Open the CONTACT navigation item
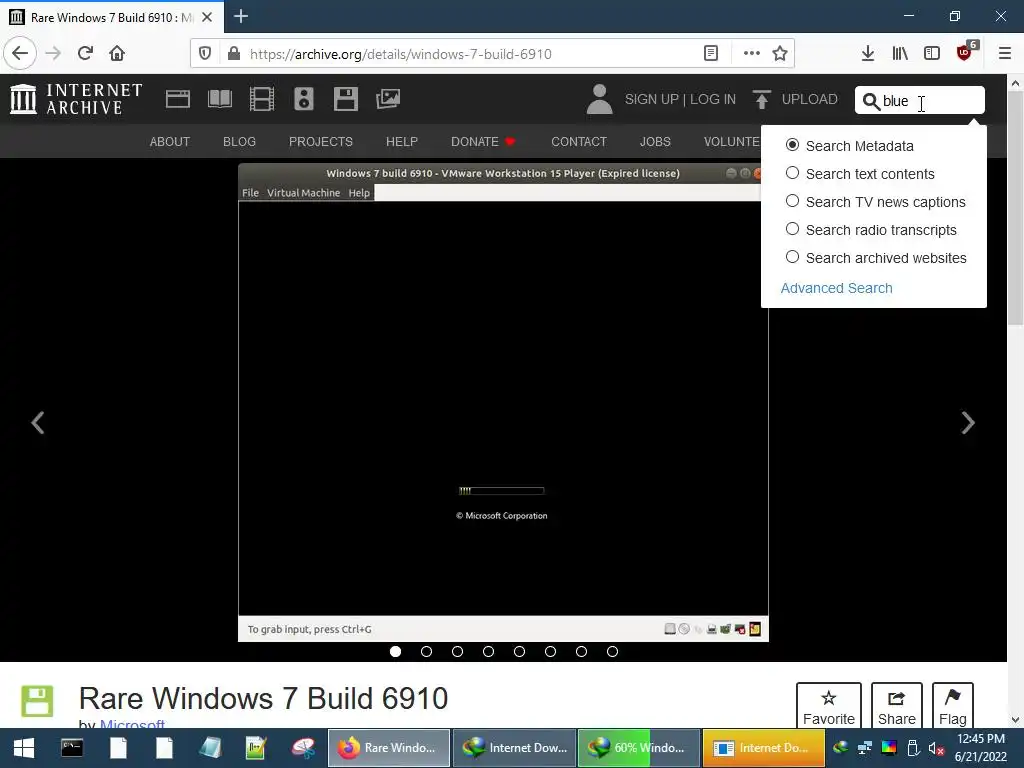 (x=579, y=142)
